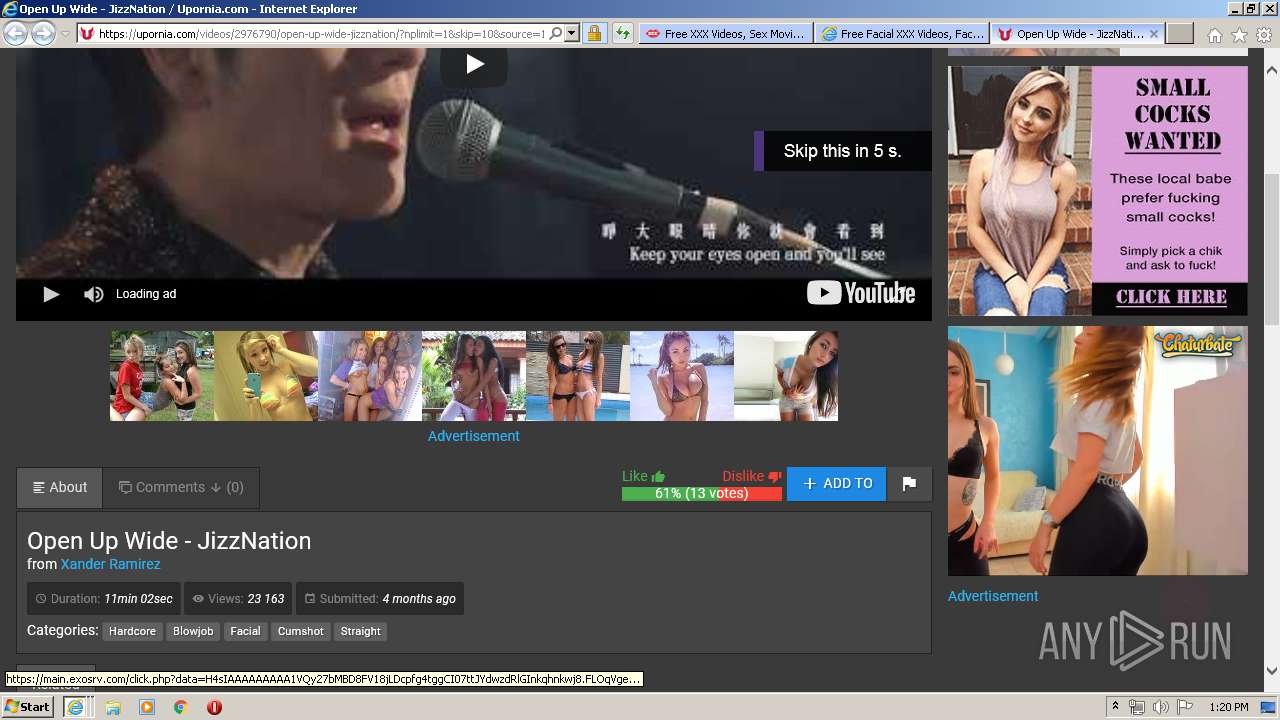Click the 'Straight' category tag
The image size is (1280, 720).
pyautogui.click(x=360, y=631)
